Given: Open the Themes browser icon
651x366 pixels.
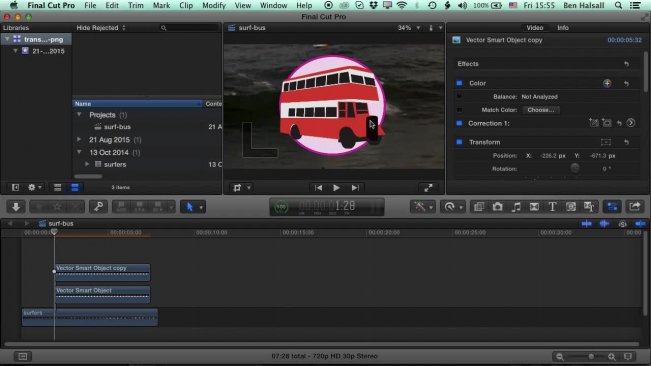Looking at the screenshot, I should (x=589, y=207).
